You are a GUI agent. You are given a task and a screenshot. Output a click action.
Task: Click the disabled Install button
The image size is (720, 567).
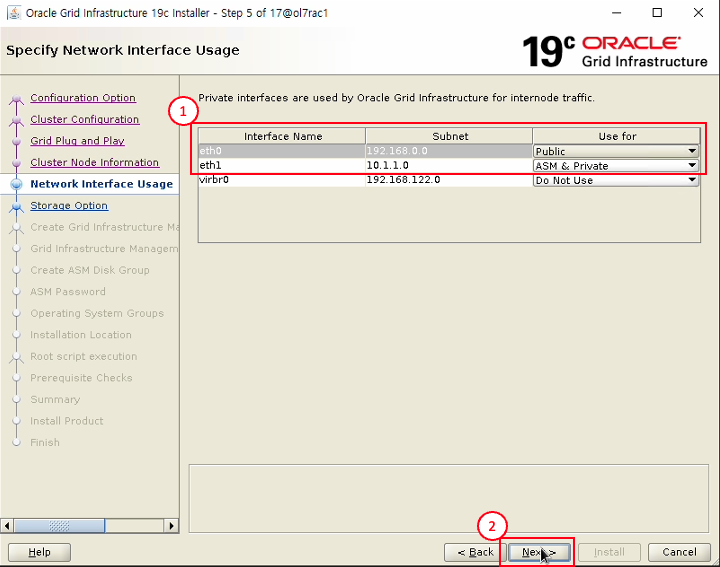[609, 552]
